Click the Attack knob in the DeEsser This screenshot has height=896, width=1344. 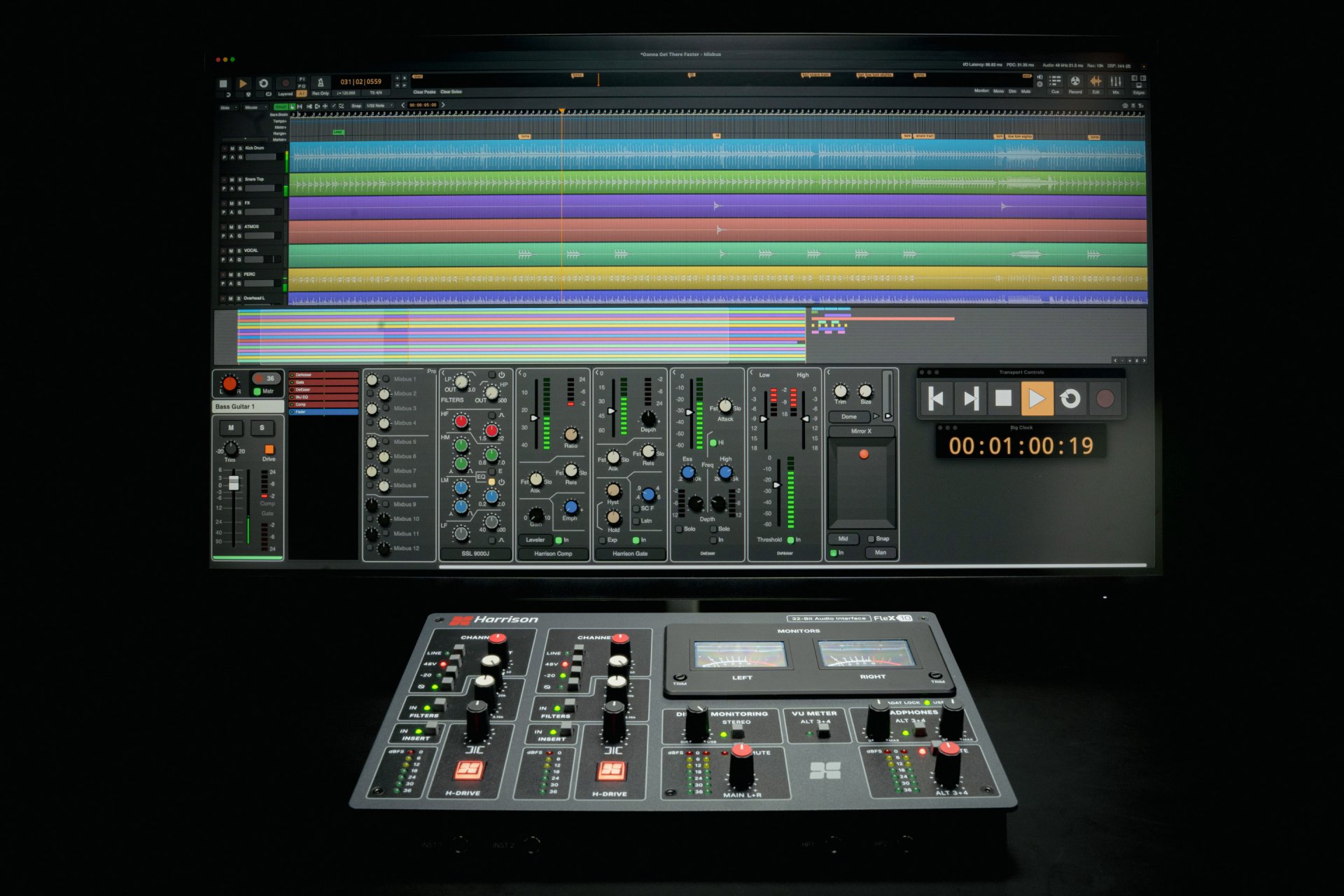pos(725,406)
